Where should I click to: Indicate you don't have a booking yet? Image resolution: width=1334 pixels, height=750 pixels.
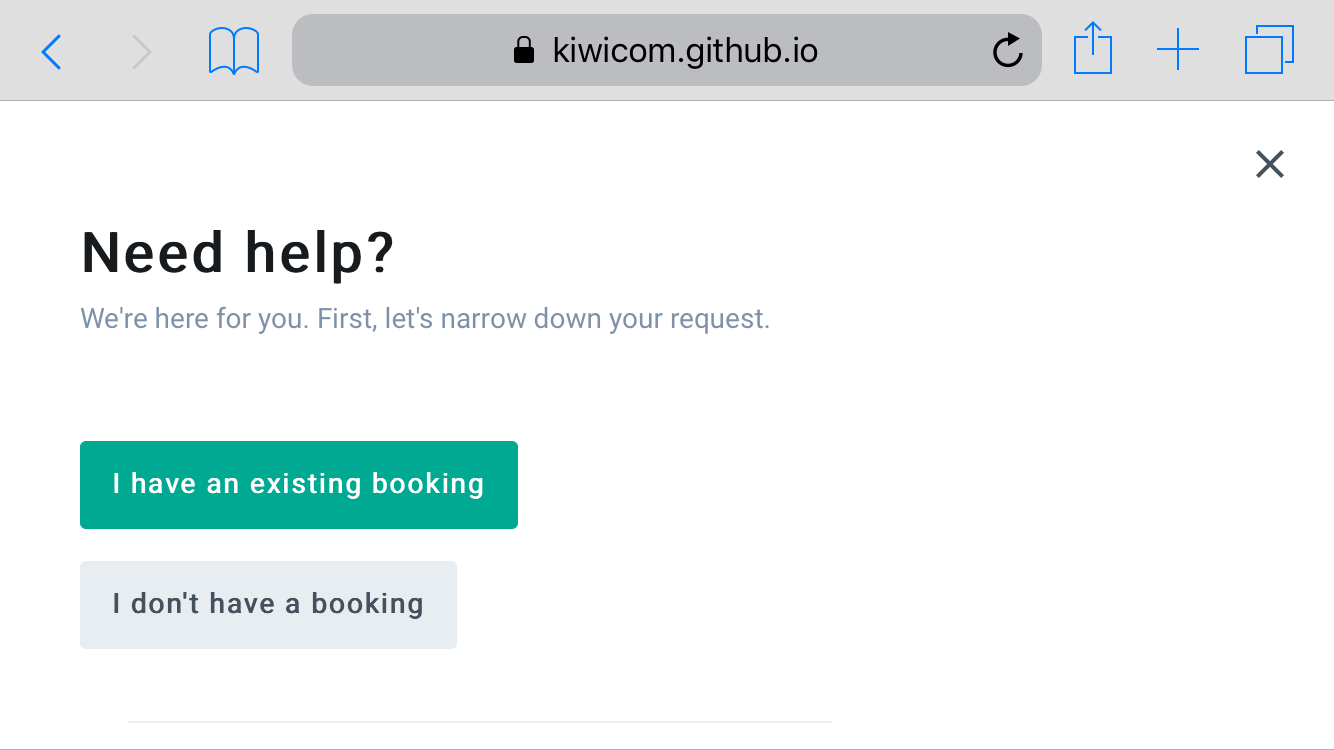pyautogui.click(x=268, y=604)
